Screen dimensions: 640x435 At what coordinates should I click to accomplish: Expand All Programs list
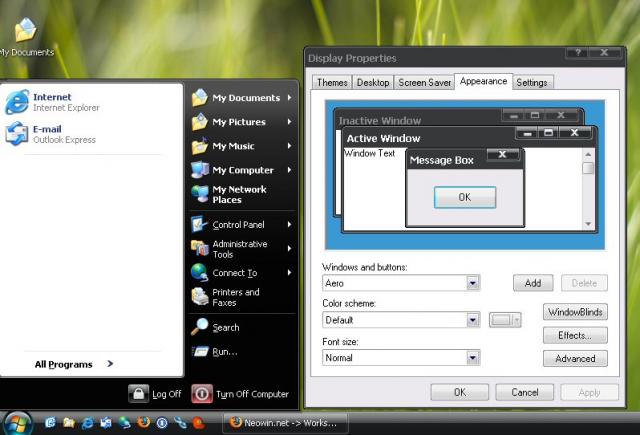click(74, 364)
